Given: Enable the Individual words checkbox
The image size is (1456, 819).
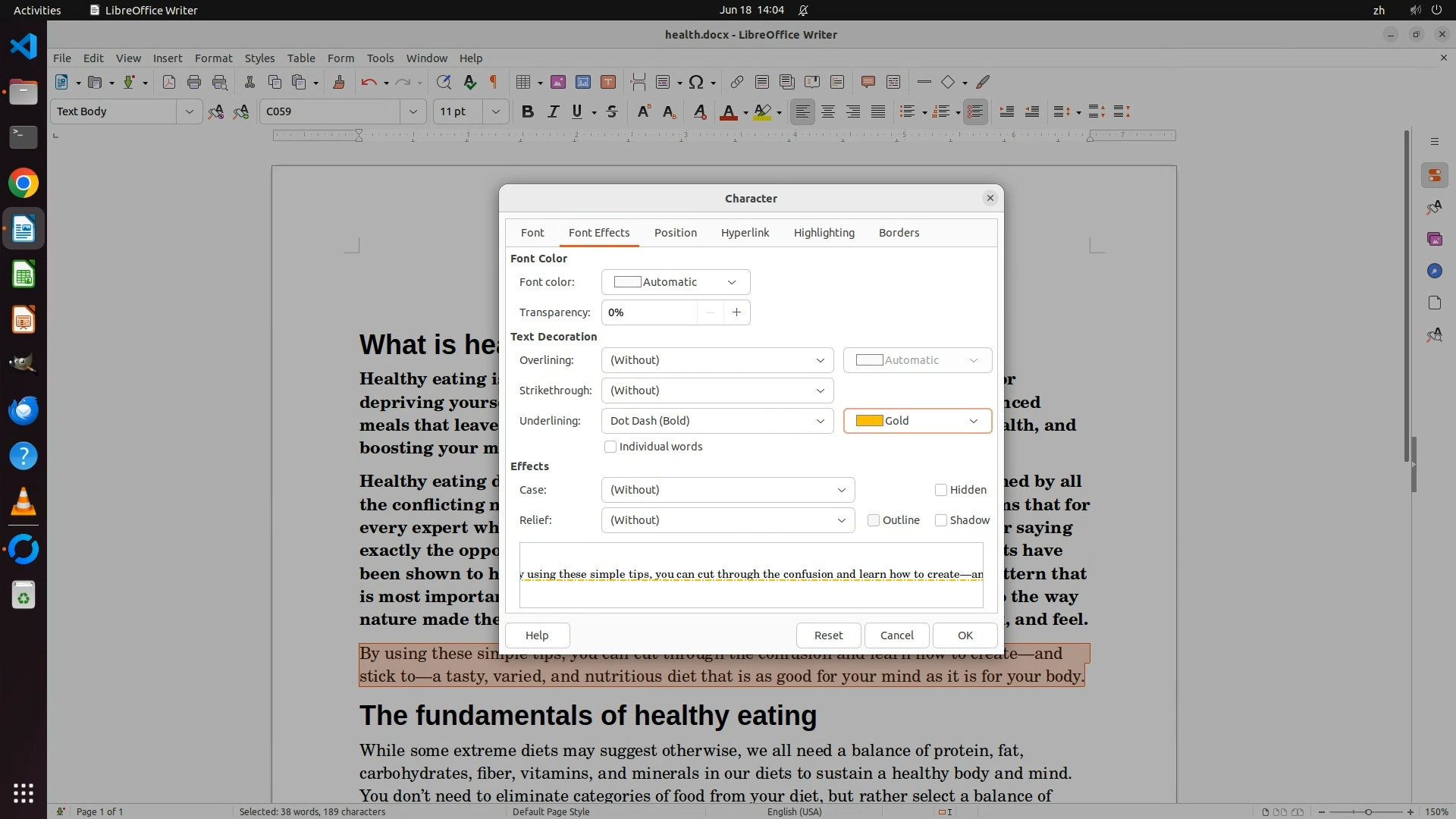Looking at the screenshot, I should click(x=610, y=447).
